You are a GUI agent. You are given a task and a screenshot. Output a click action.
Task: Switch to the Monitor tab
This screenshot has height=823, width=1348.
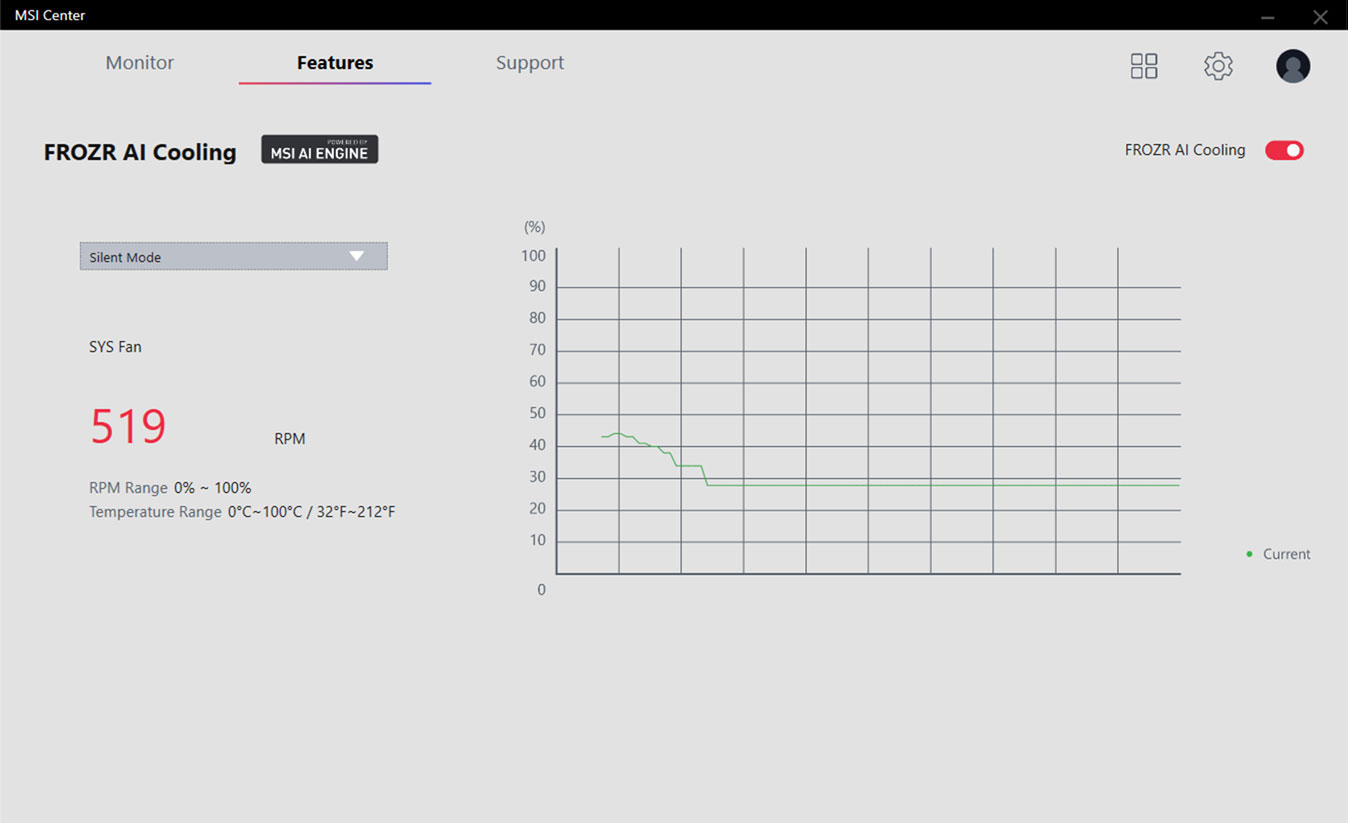[x=140, y=63]
